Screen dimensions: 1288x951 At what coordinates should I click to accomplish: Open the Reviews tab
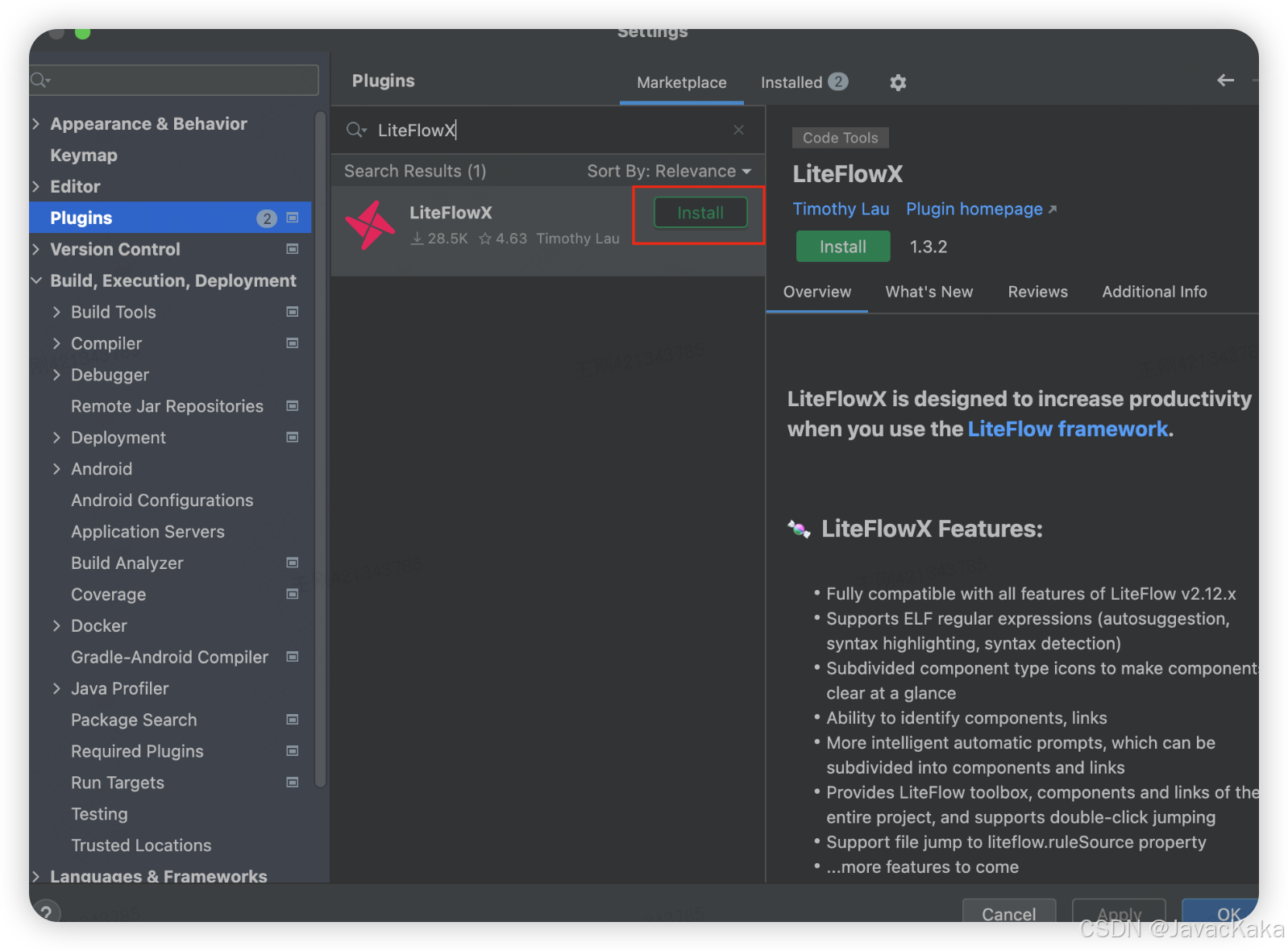coord(1037,292)
